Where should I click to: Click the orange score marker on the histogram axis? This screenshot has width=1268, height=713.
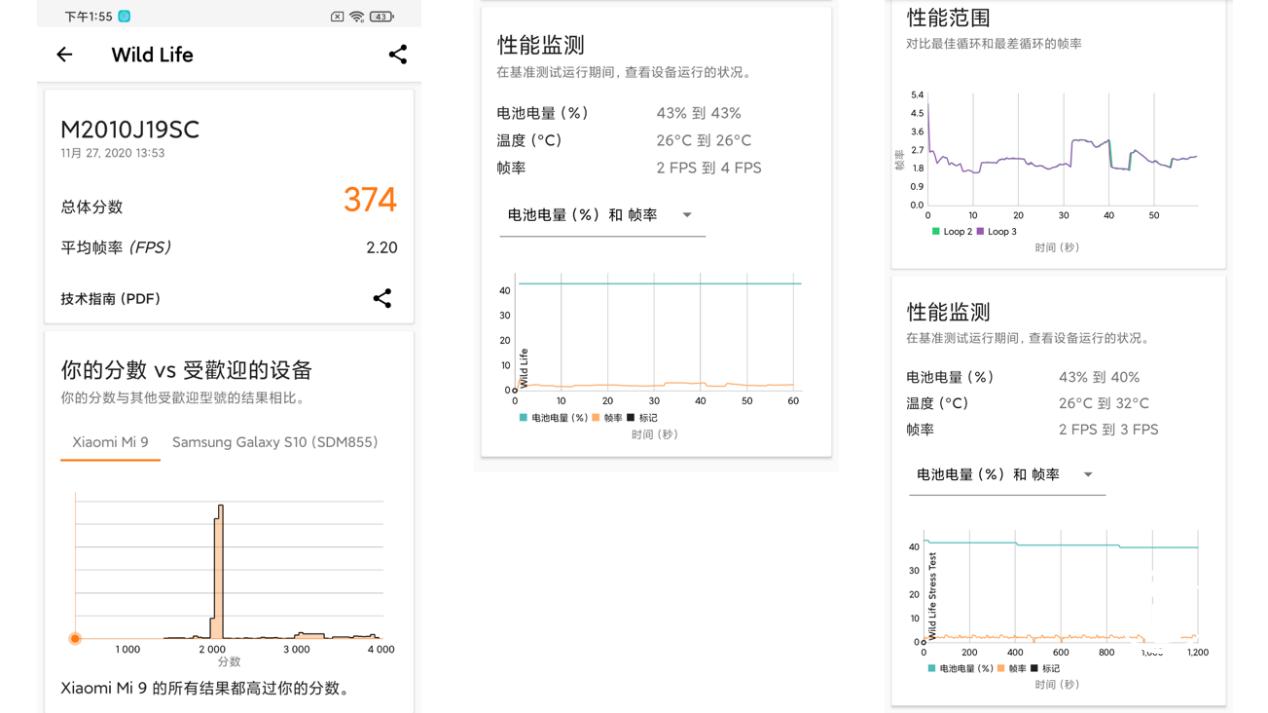[x=74, y=638]
